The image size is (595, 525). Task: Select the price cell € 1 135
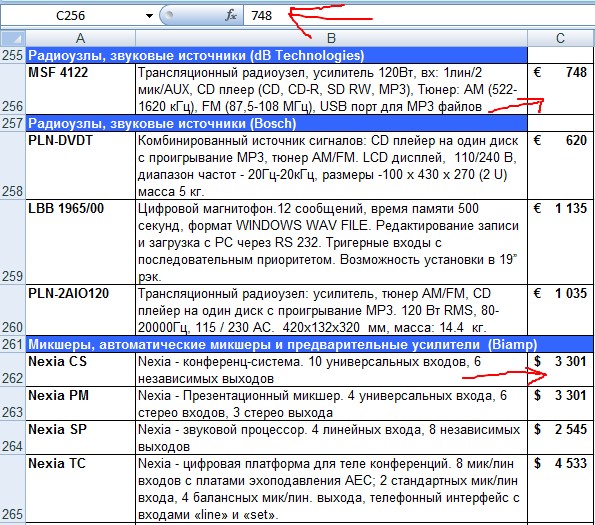[560, 242]
